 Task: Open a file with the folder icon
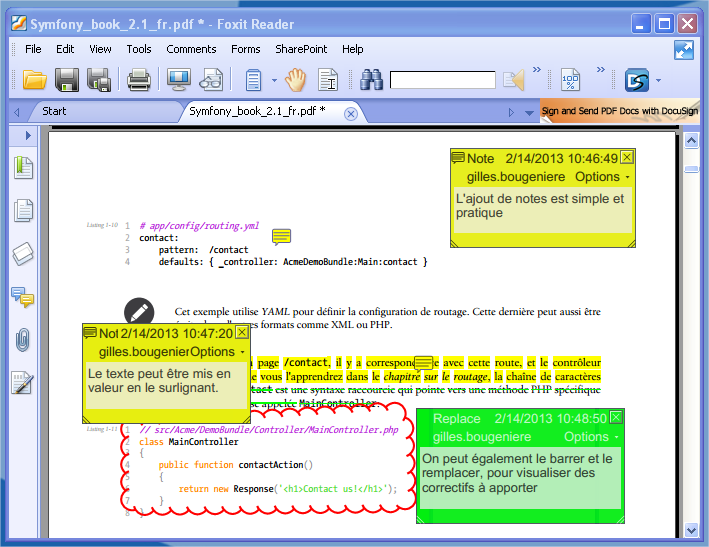(35, 80)
